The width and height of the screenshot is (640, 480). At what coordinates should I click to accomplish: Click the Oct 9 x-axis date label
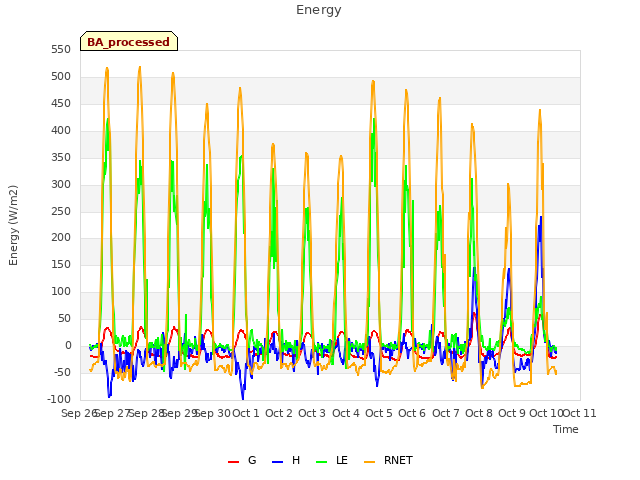pyautogui.click(x=512, y=413)
